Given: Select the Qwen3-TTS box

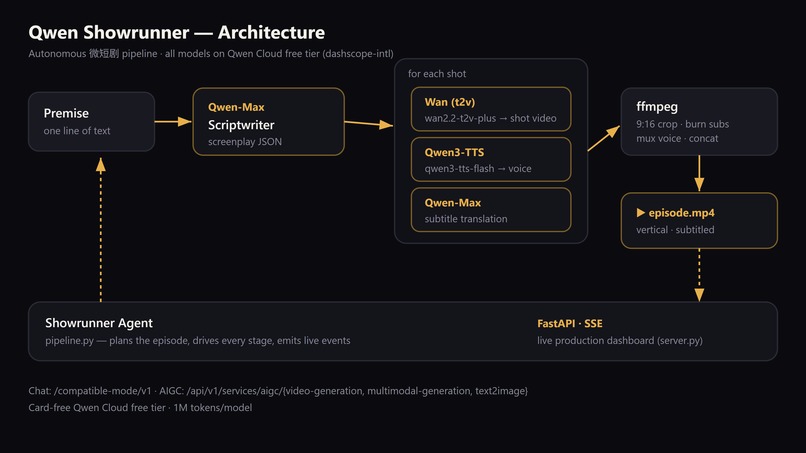Looking at the screenshot, I should (491, 159).
